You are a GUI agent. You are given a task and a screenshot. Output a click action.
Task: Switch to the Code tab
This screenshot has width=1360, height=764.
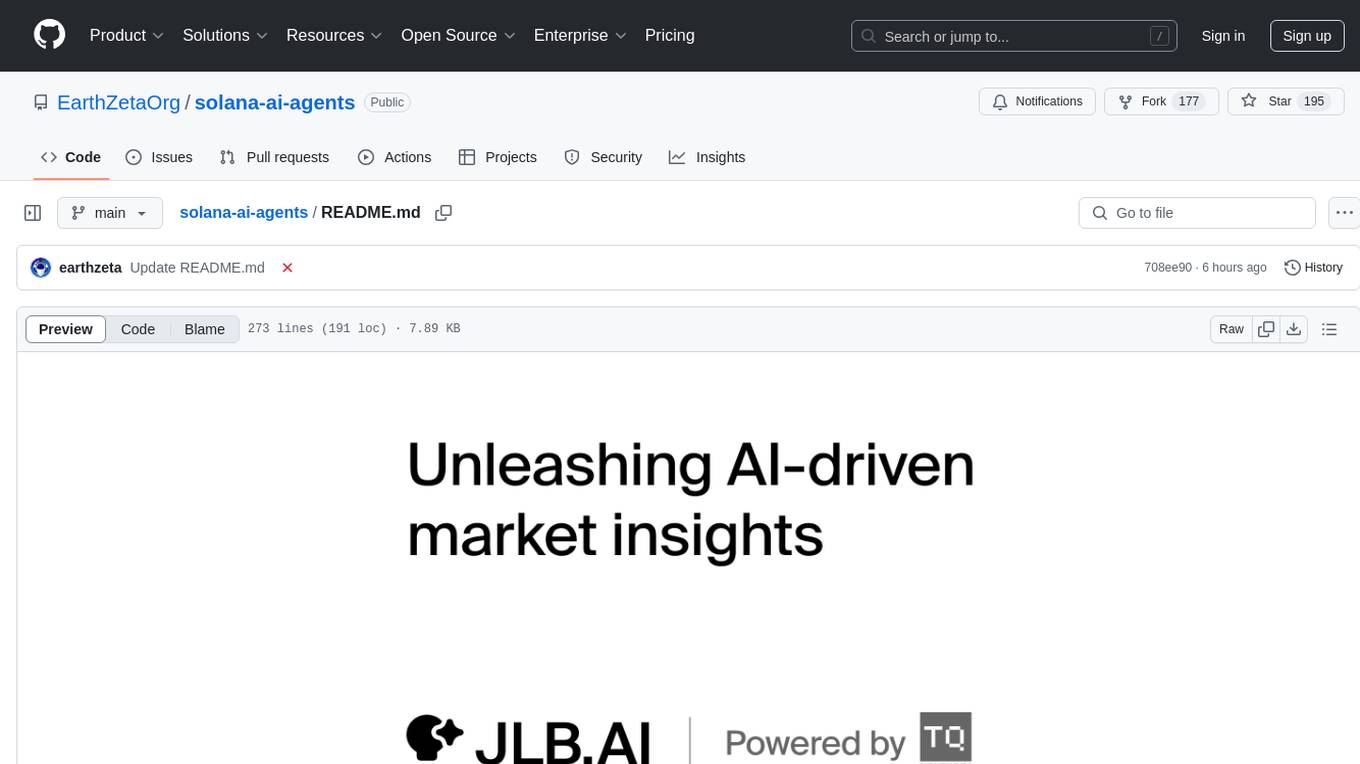click(x=71, y=157)
